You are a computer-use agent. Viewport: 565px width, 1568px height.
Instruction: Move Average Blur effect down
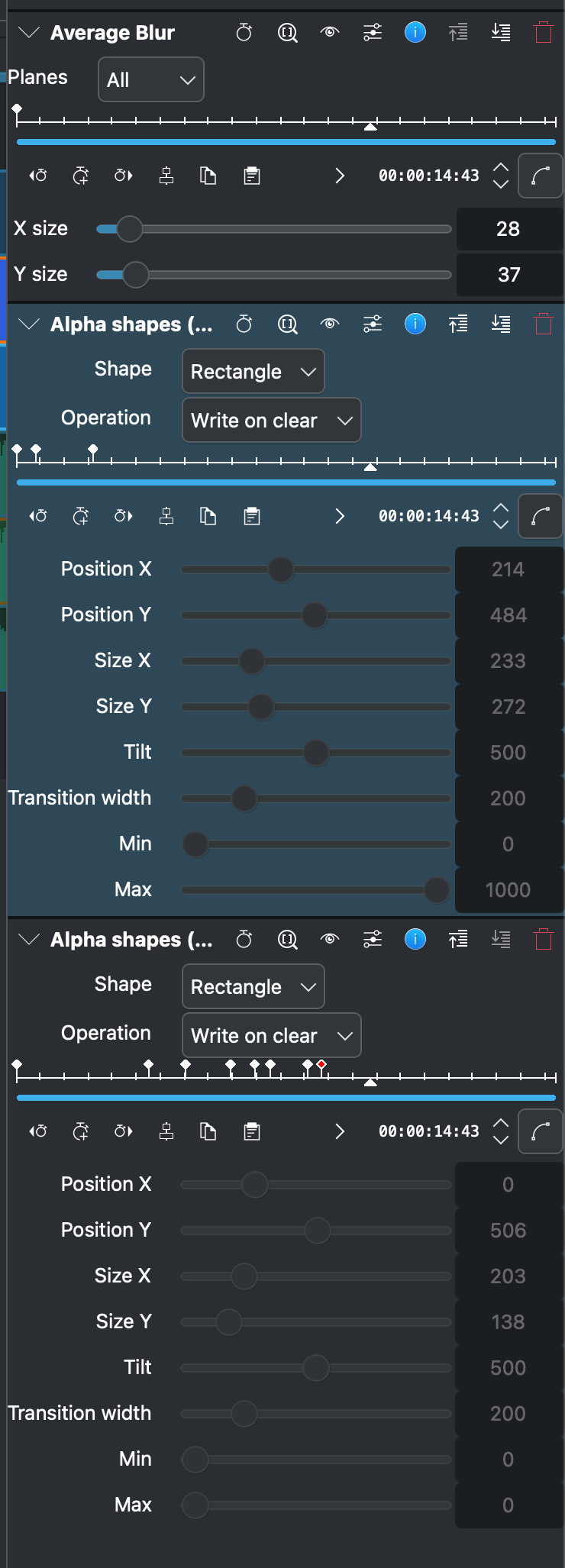[x=501, y=32]
